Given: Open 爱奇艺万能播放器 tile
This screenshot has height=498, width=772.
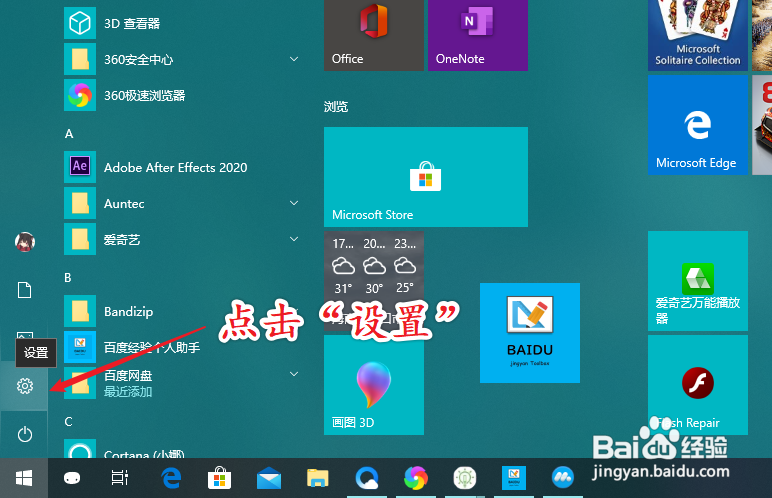Looking at the screenshot, I should [698, 281].
